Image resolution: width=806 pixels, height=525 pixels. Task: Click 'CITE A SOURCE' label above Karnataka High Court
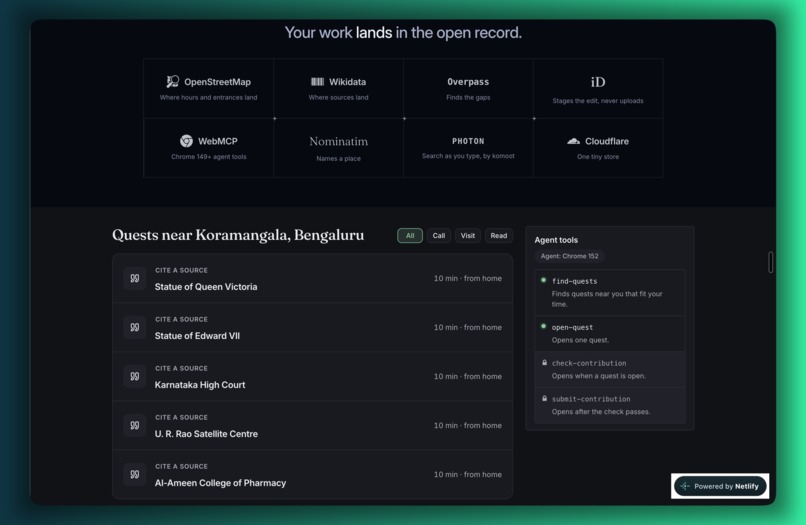point(181,369)
